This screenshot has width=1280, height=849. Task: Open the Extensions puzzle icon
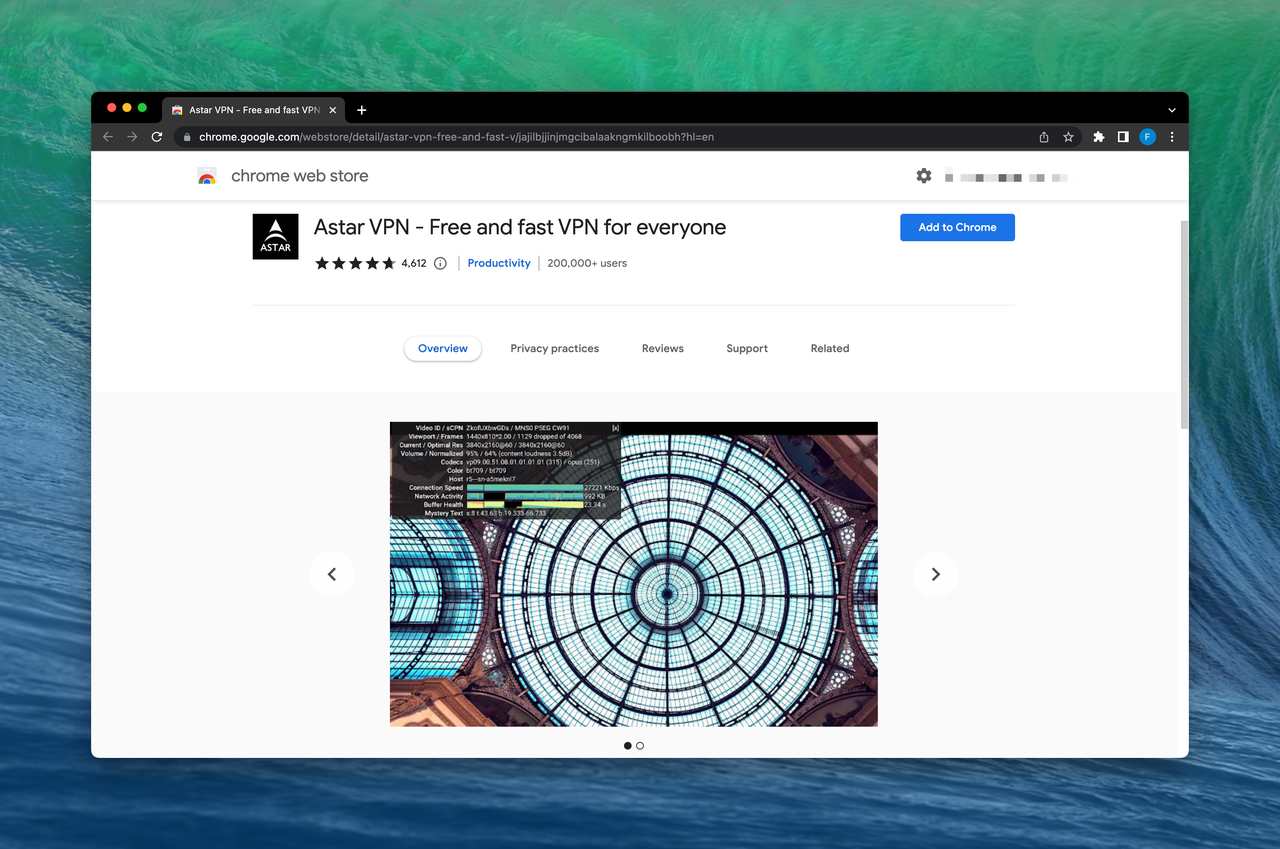pyautogui.click(x=1099, y=137)
